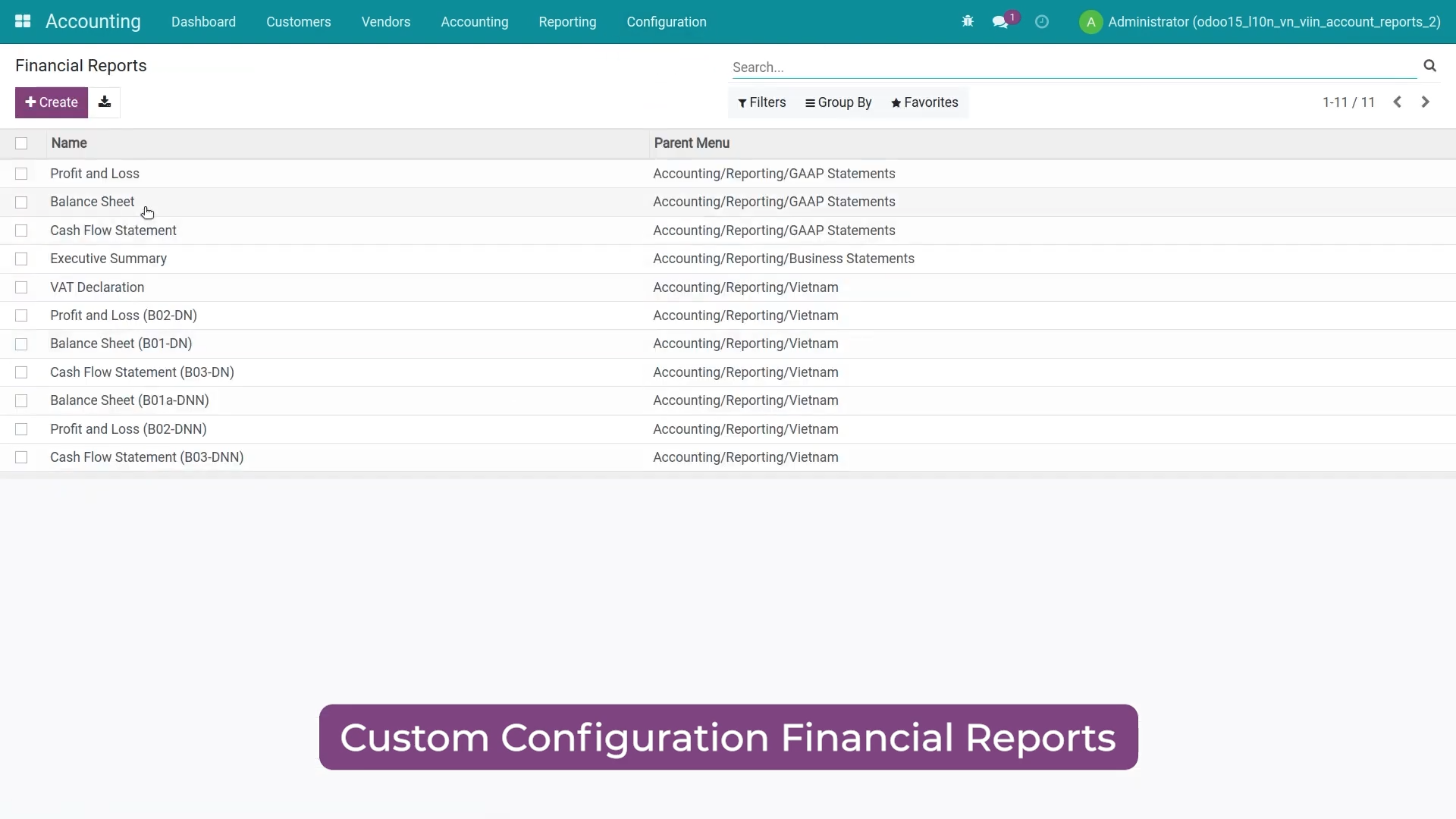Tick the Profit and Loss row checkbox
Screen dimensions: 1456x819
(x=21, y=174)
